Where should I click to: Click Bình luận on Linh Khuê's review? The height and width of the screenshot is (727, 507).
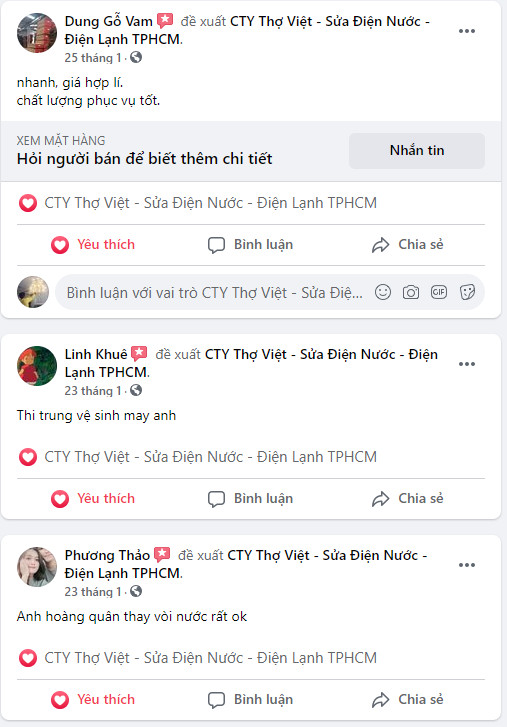point(250,499)
